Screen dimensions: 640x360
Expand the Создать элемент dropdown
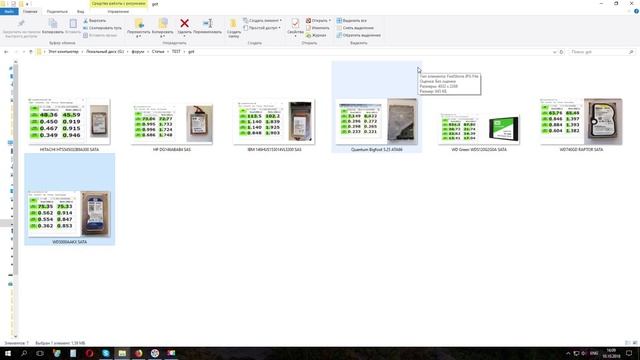[x=262, y=20]
